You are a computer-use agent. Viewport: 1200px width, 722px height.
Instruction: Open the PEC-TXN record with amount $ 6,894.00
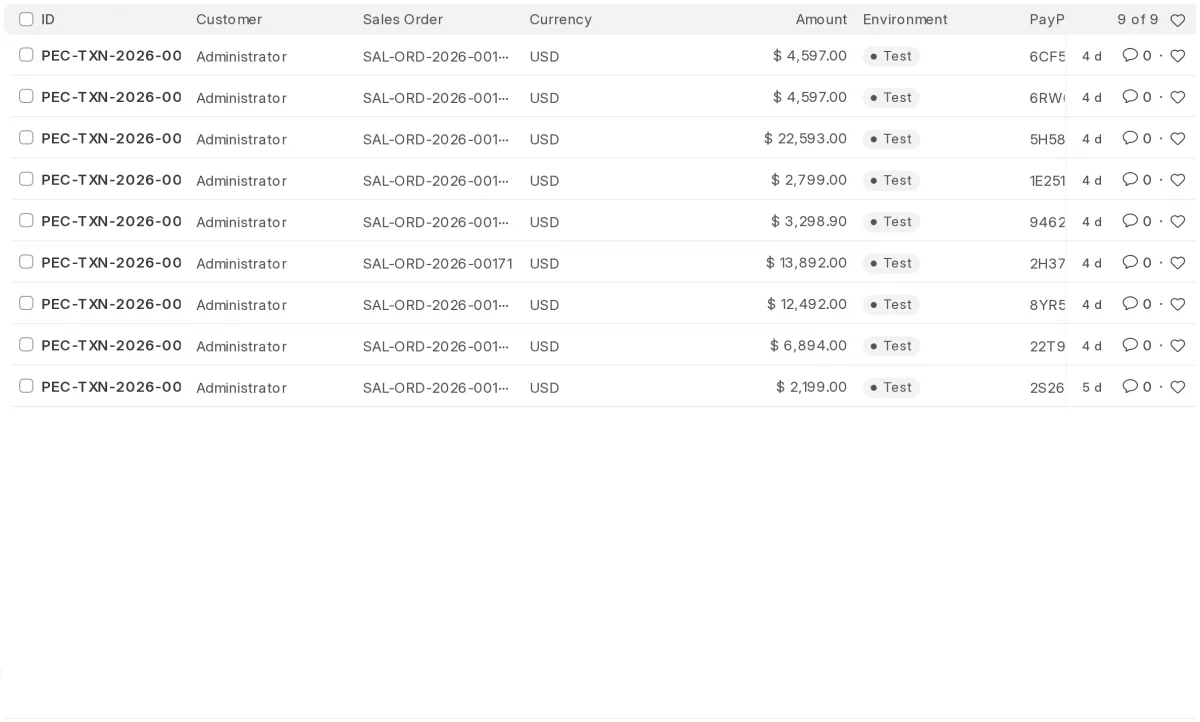pos(111,345)
